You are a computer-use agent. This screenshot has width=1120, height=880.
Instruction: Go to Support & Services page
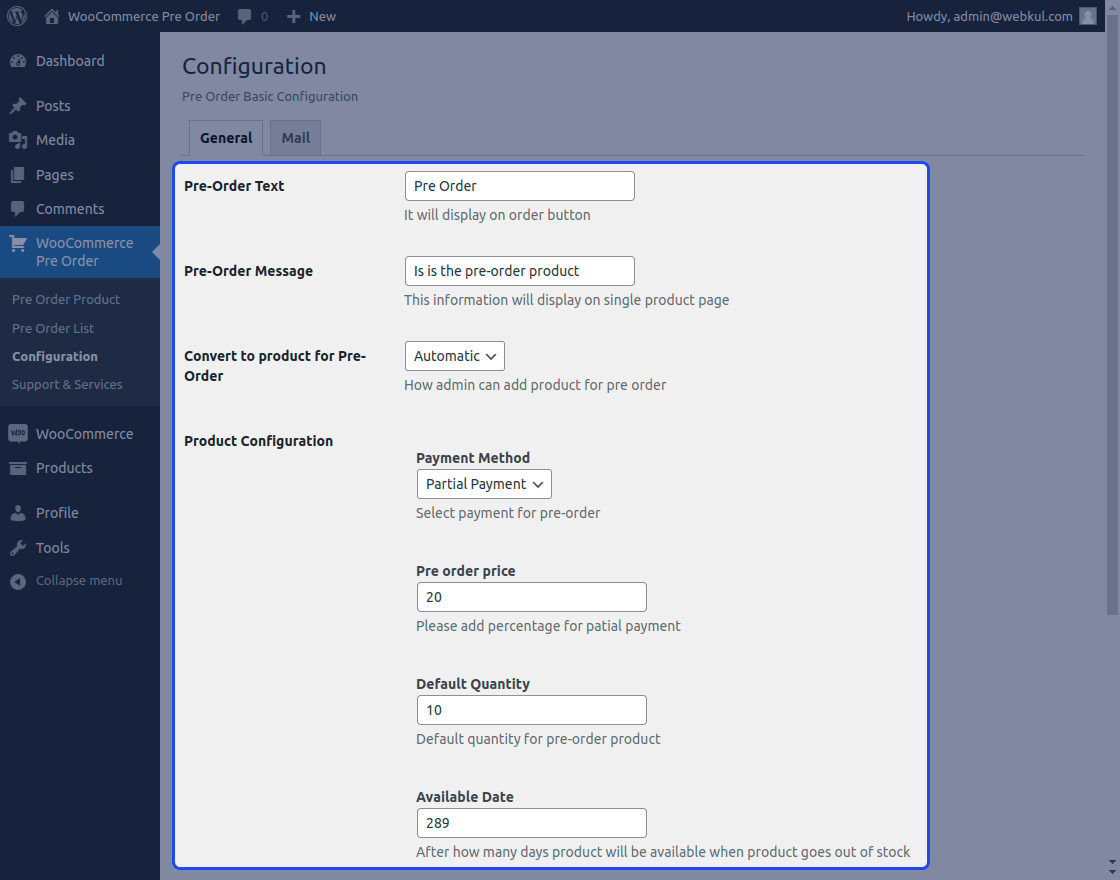point(67,384)
